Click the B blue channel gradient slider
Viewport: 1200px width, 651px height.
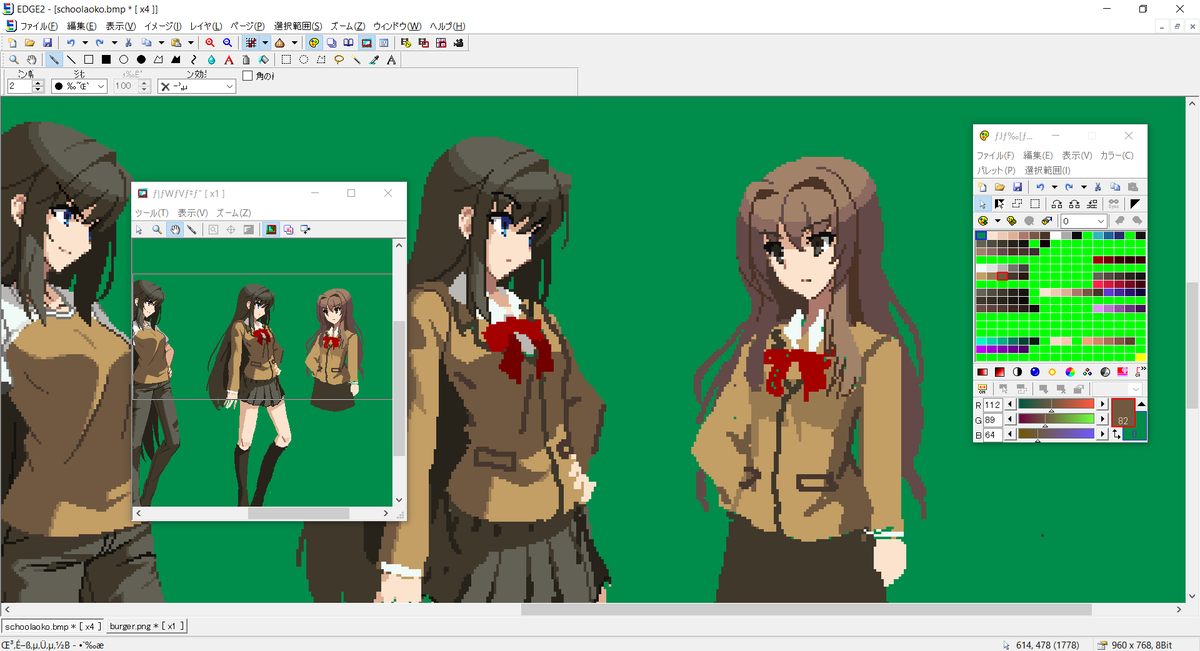(x=1056, y=433)
